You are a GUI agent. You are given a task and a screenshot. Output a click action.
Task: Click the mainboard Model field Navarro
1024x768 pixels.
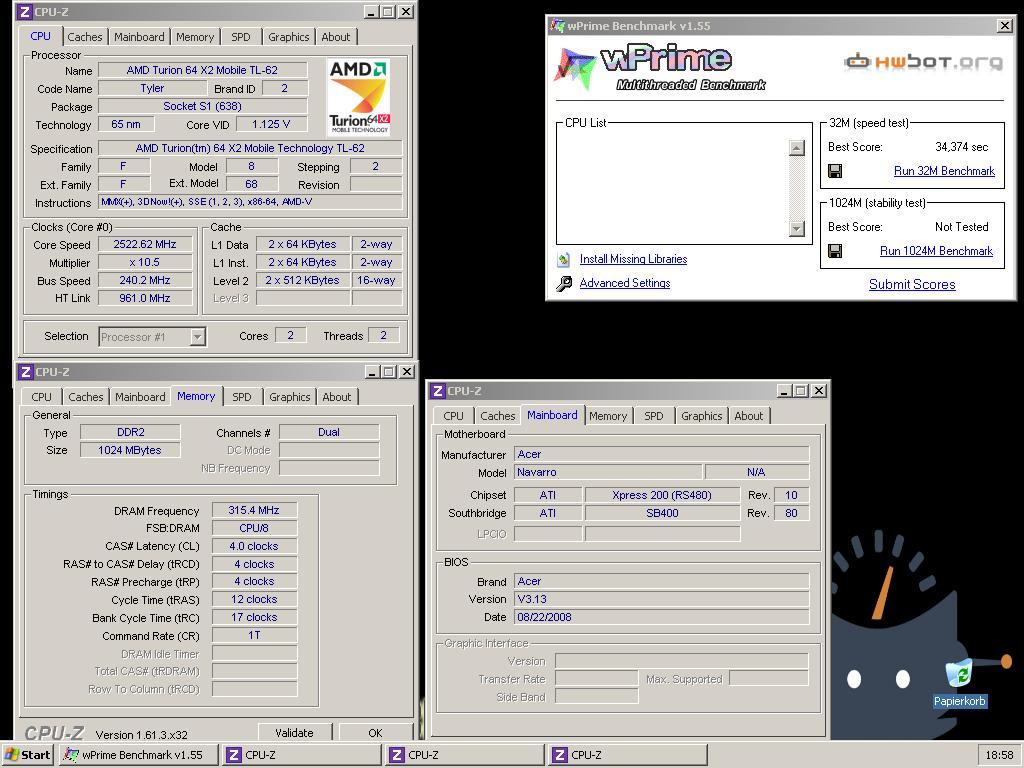point(608,472)
